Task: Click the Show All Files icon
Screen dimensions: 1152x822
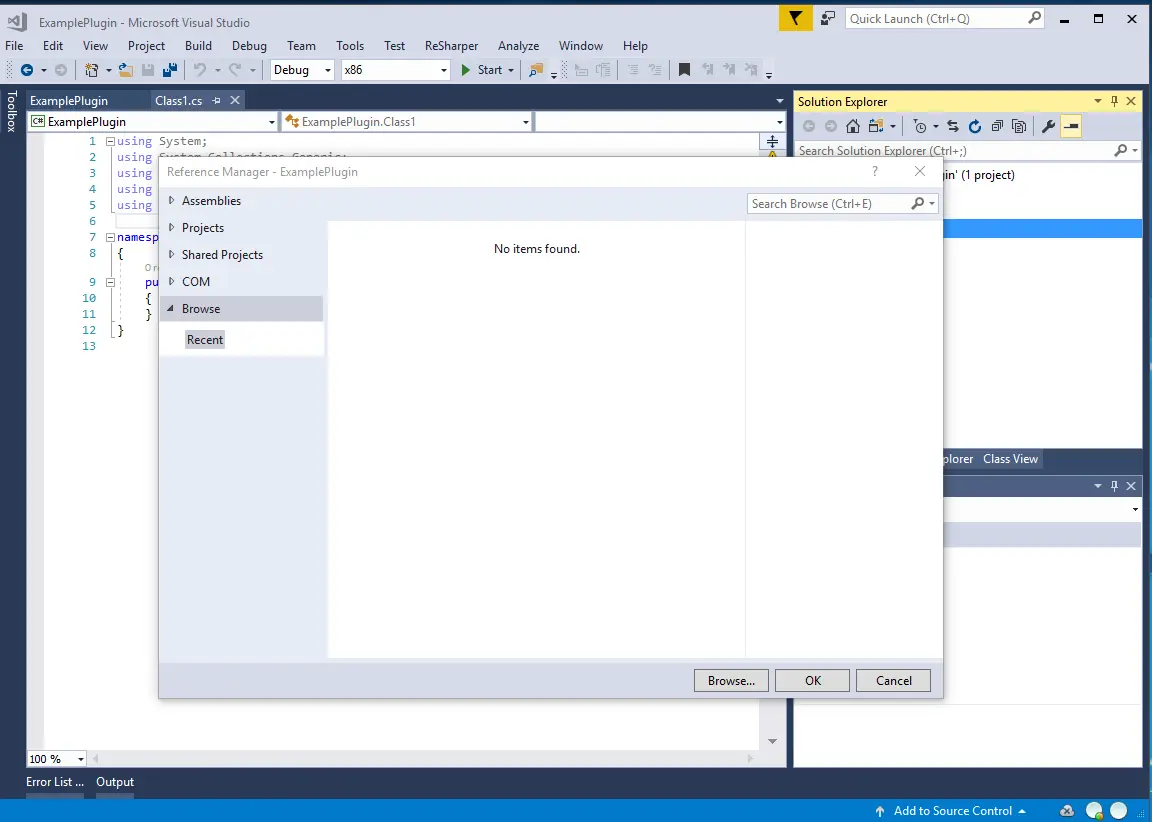Action: pyautogui.click(x=1019, y=126)
